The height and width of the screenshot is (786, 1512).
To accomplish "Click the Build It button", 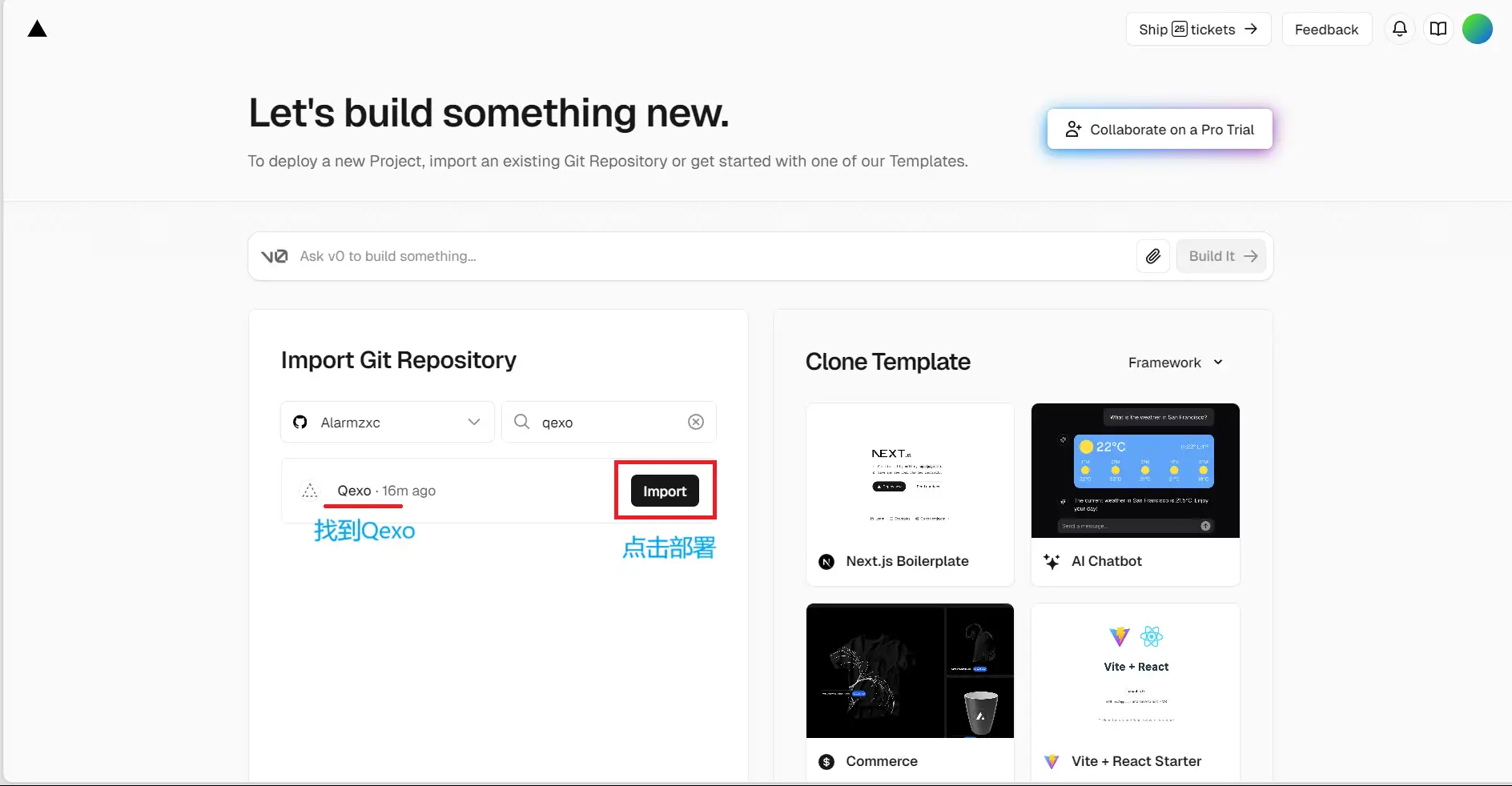I will click(1221, 256).
